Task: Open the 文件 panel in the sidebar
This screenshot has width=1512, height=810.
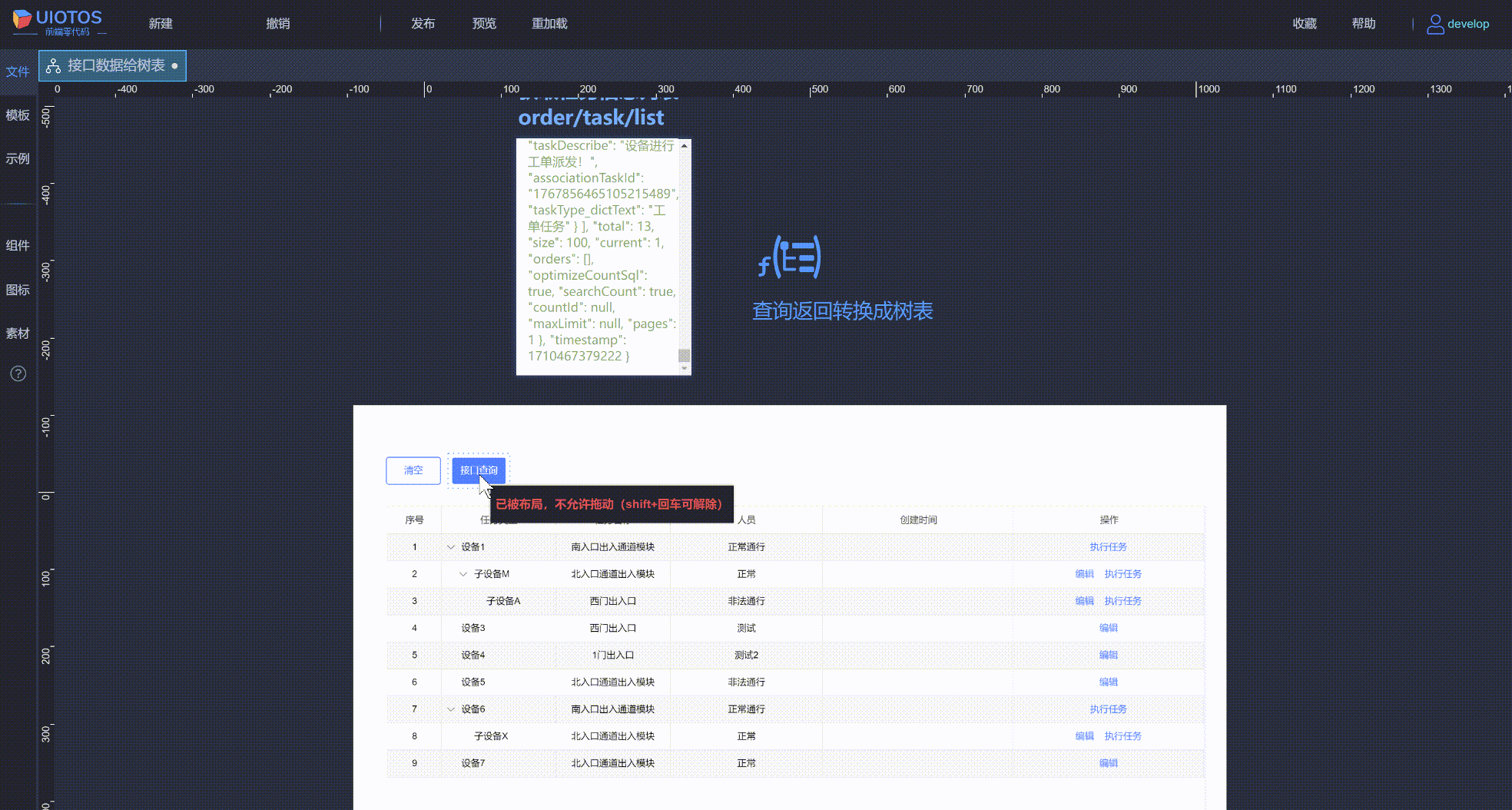Action: pos(18,71)
